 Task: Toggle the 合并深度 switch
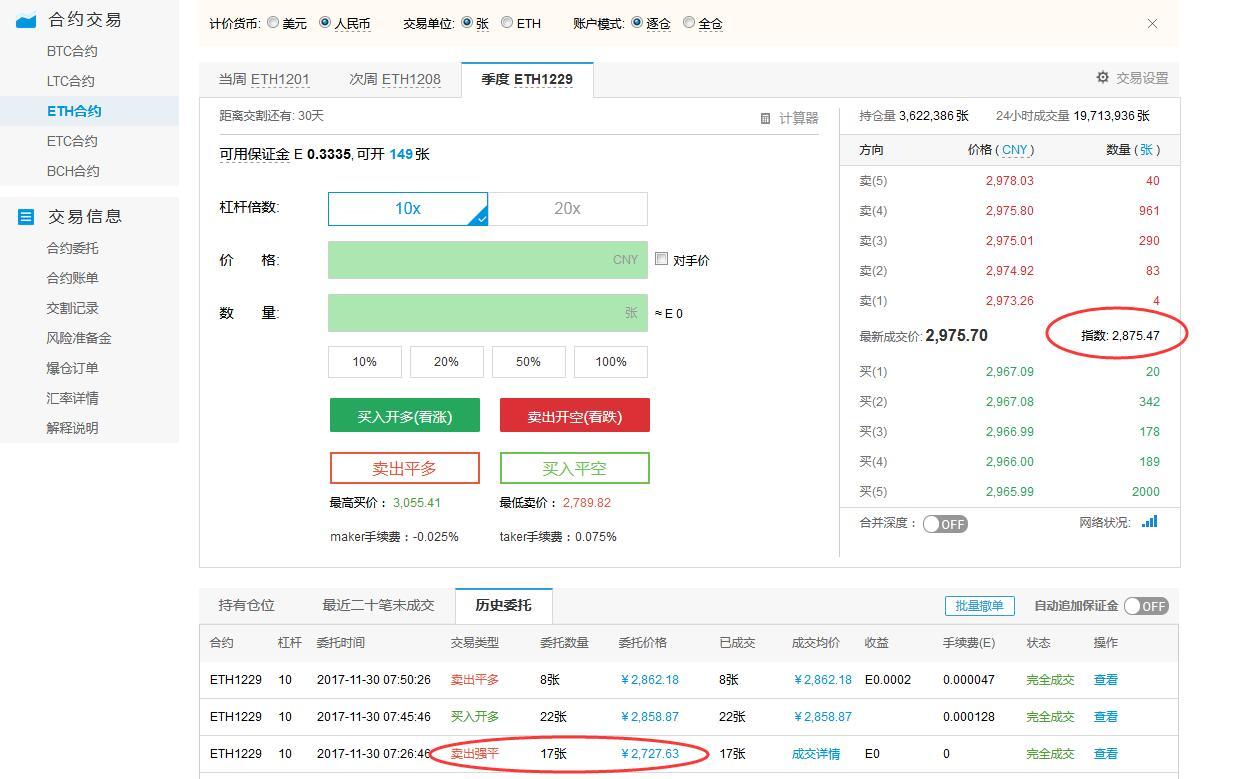pos(945,524)
